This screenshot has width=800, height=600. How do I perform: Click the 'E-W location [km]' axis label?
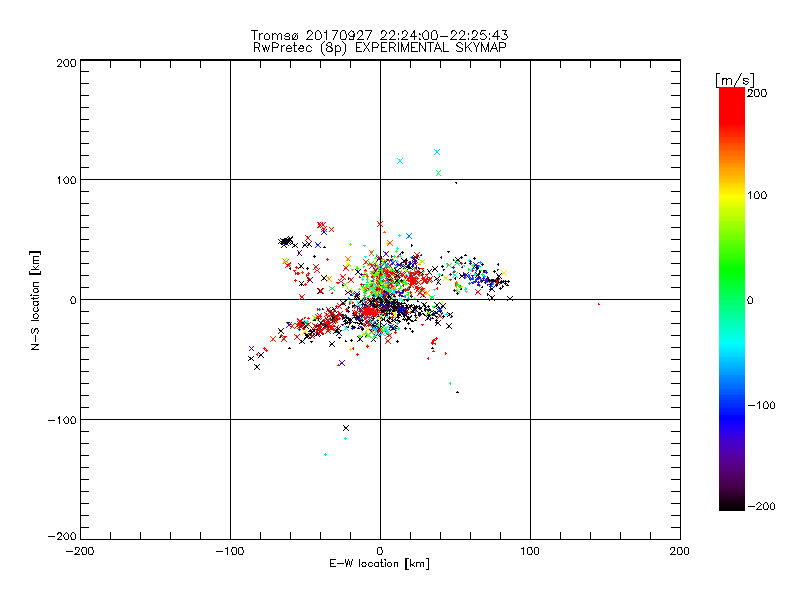point(379,563)
